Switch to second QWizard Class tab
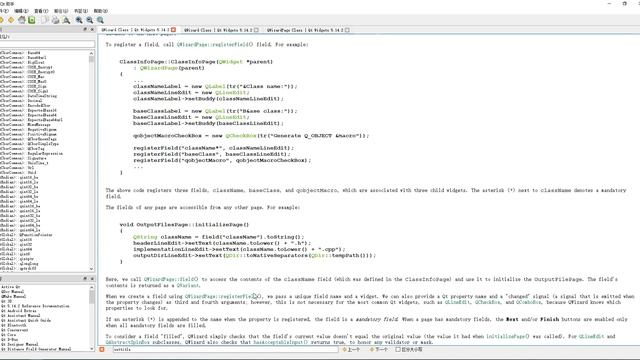 (218, 30)
